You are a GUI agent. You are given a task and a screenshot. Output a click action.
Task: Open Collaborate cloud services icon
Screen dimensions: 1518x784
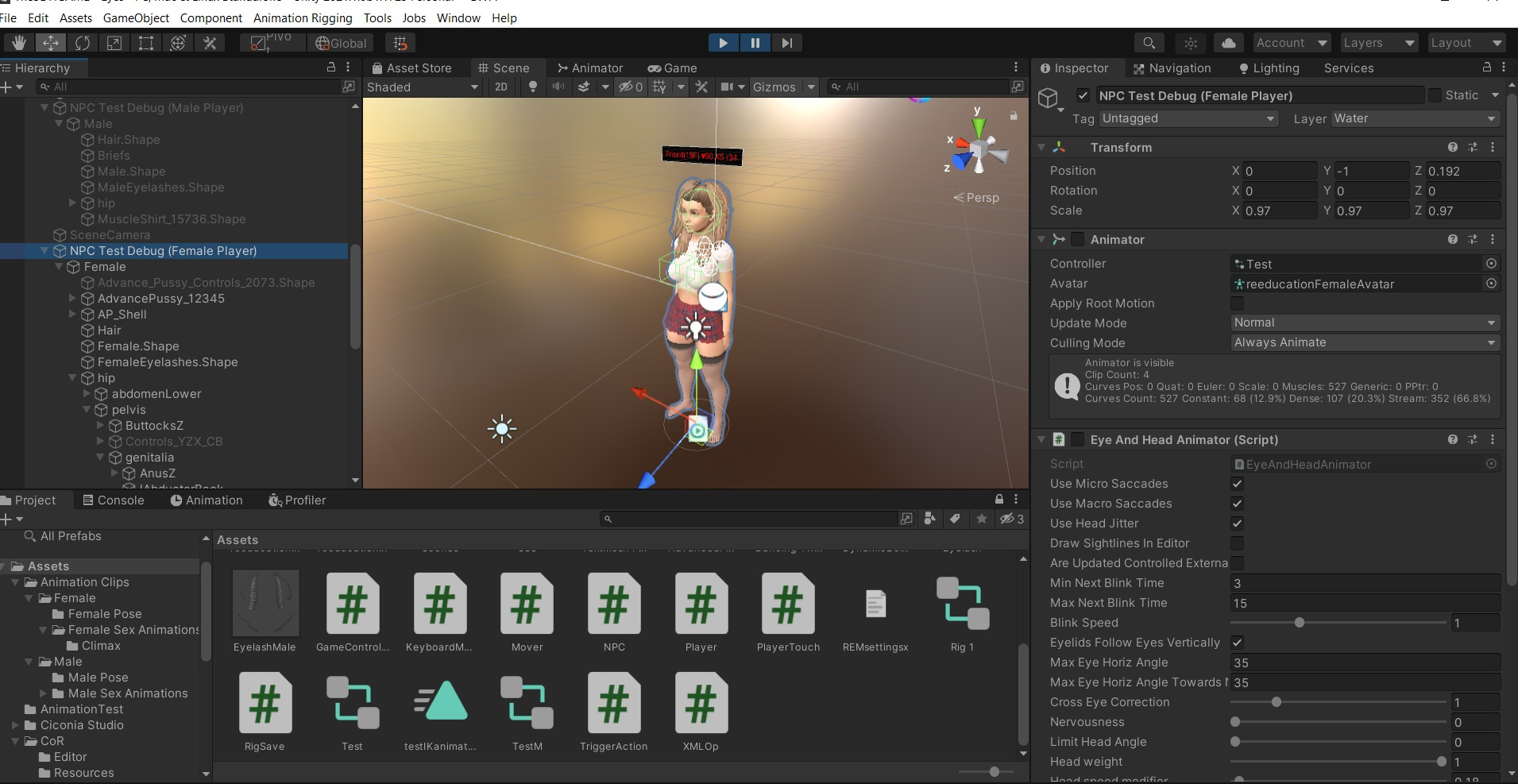point(1228,43)
